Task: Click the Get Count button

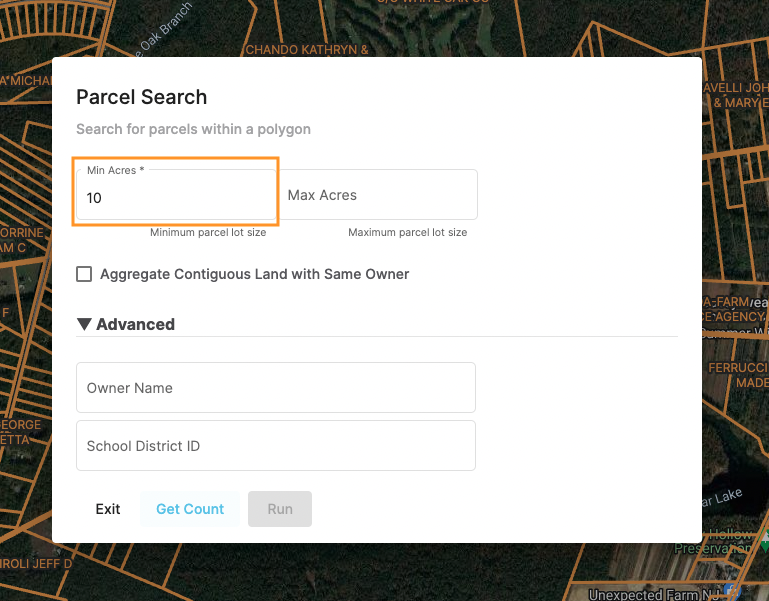Action: pos(190,509)
